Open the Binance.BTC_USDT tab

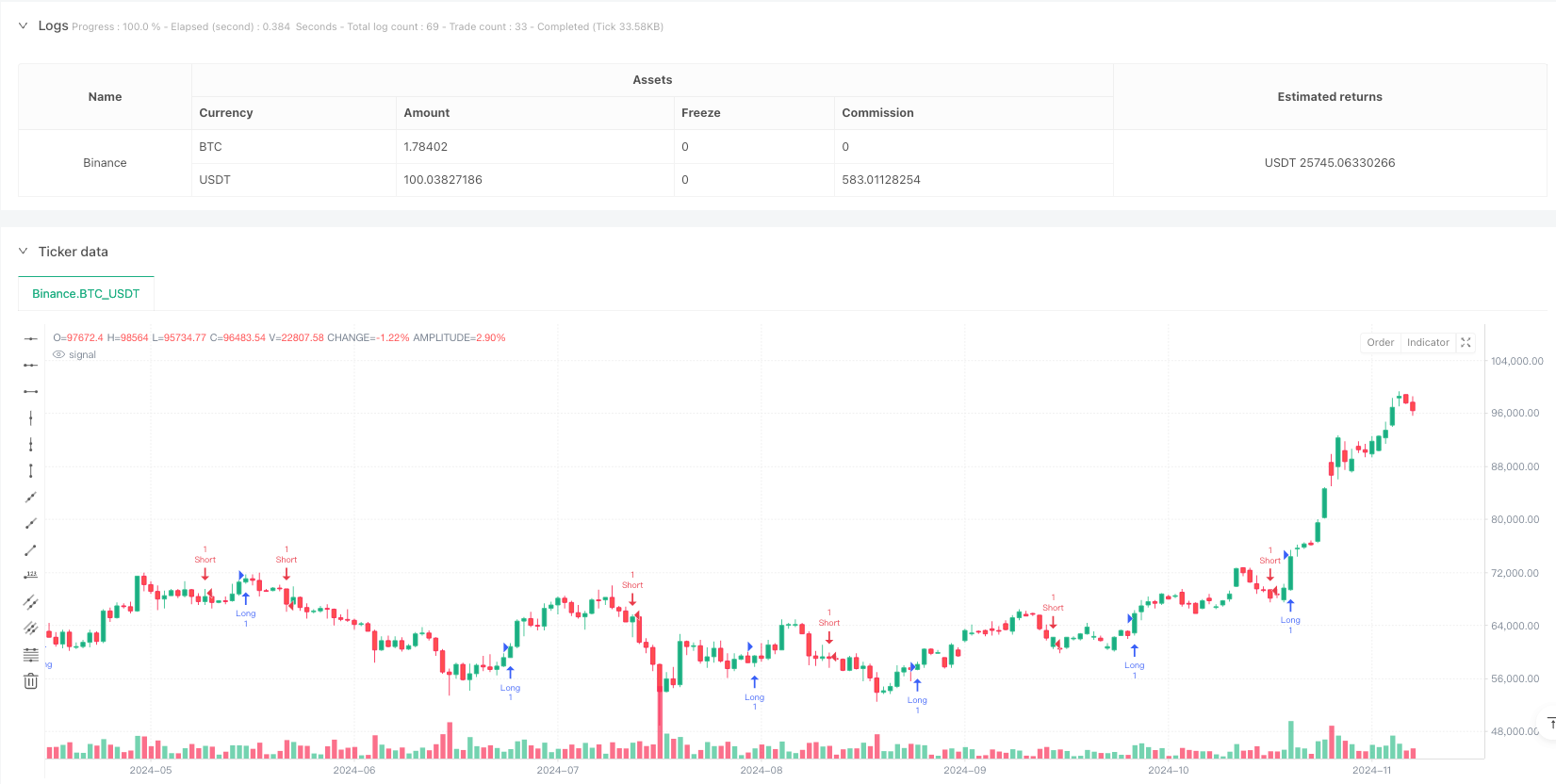pos(86,294)
